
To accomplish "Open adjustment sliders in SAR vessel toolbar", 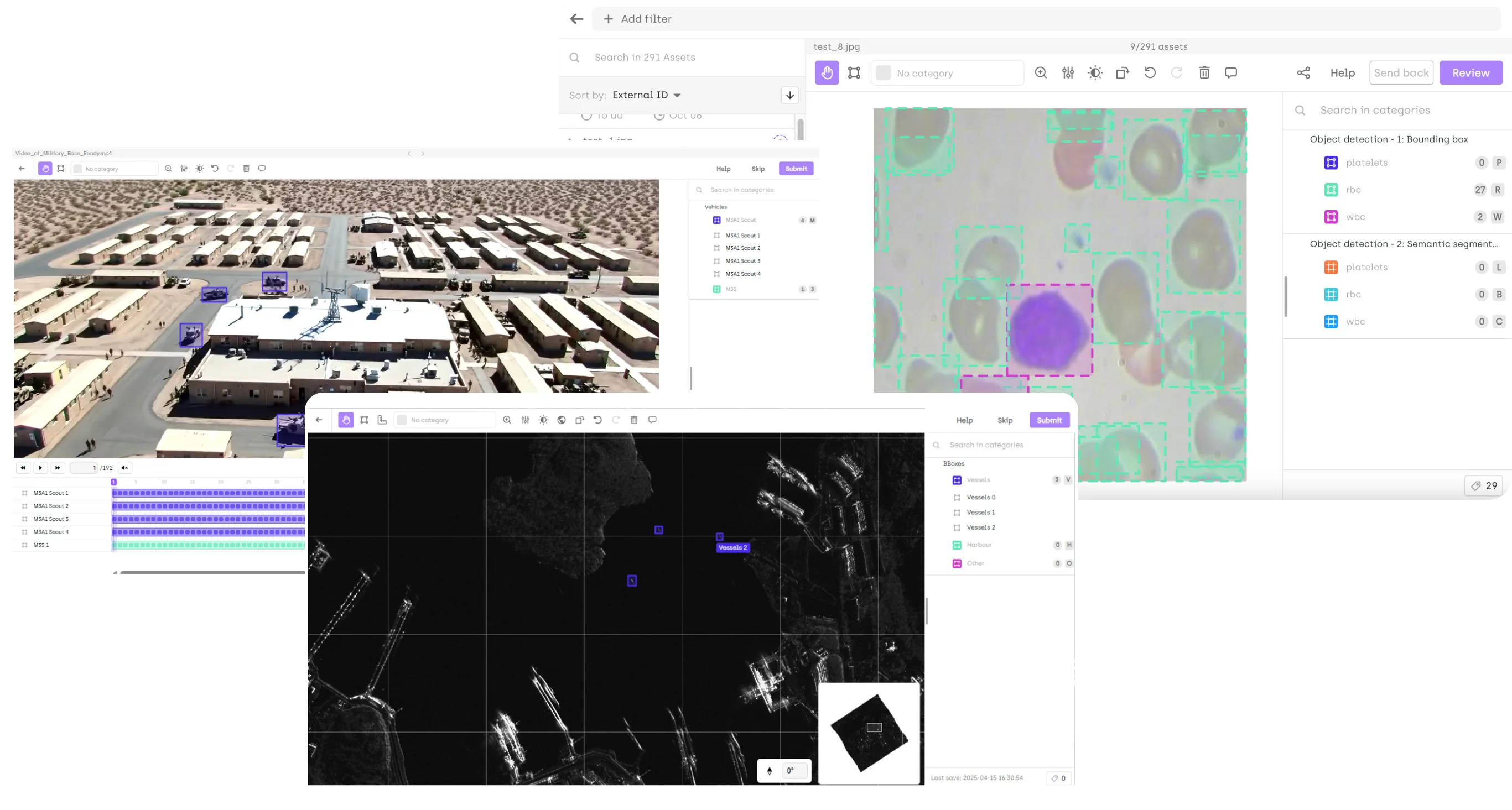I will (526, 420).
